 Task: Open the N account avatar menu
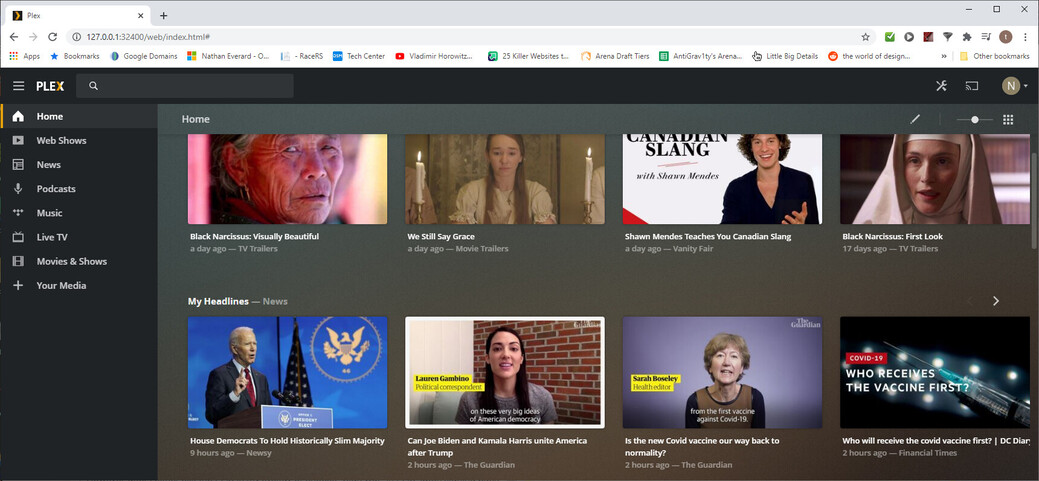[x=1011, y=85]
